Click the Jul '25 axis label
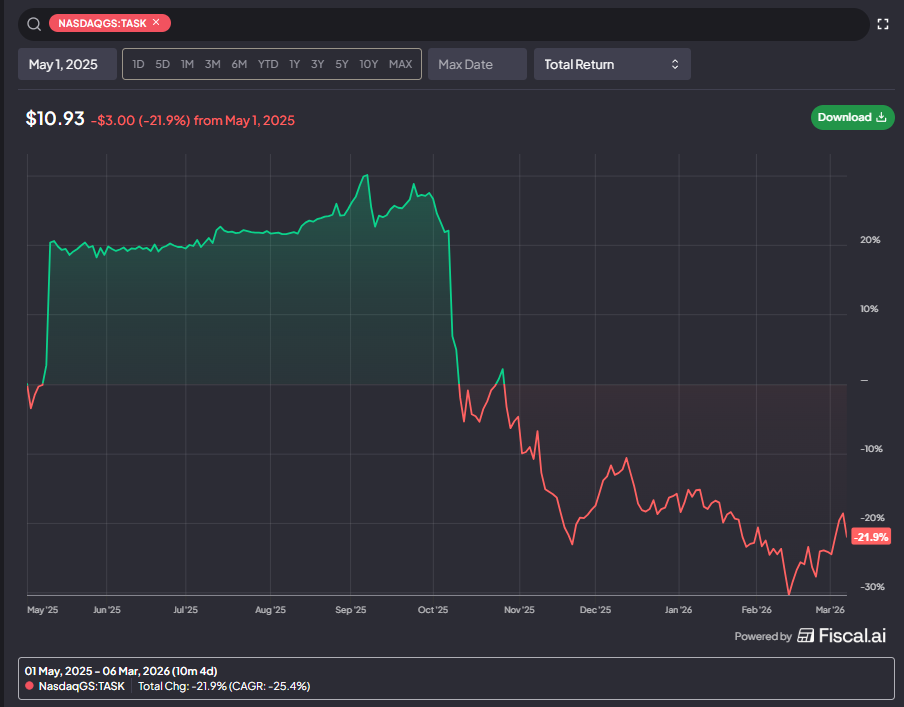 [186, 610]
